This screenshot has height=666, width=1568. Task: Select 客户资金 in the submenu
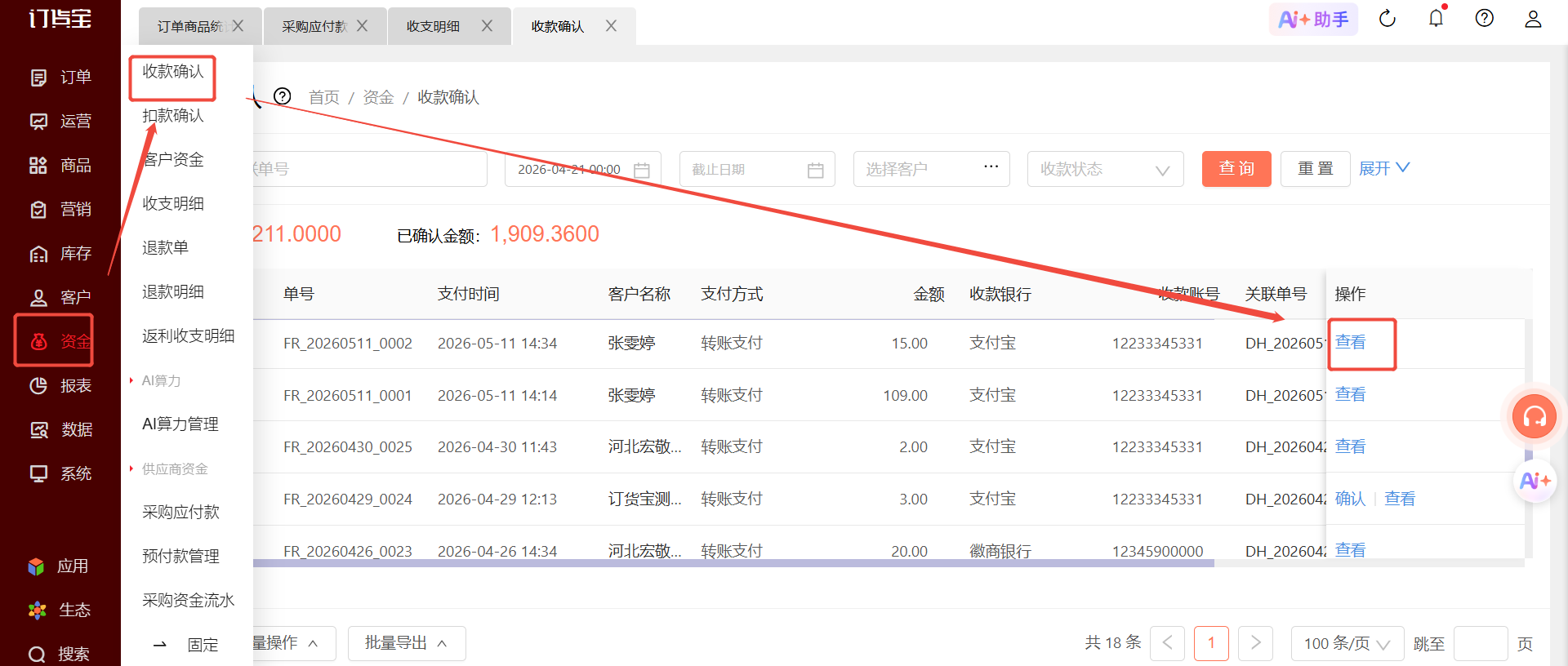(x=173, y=160)
